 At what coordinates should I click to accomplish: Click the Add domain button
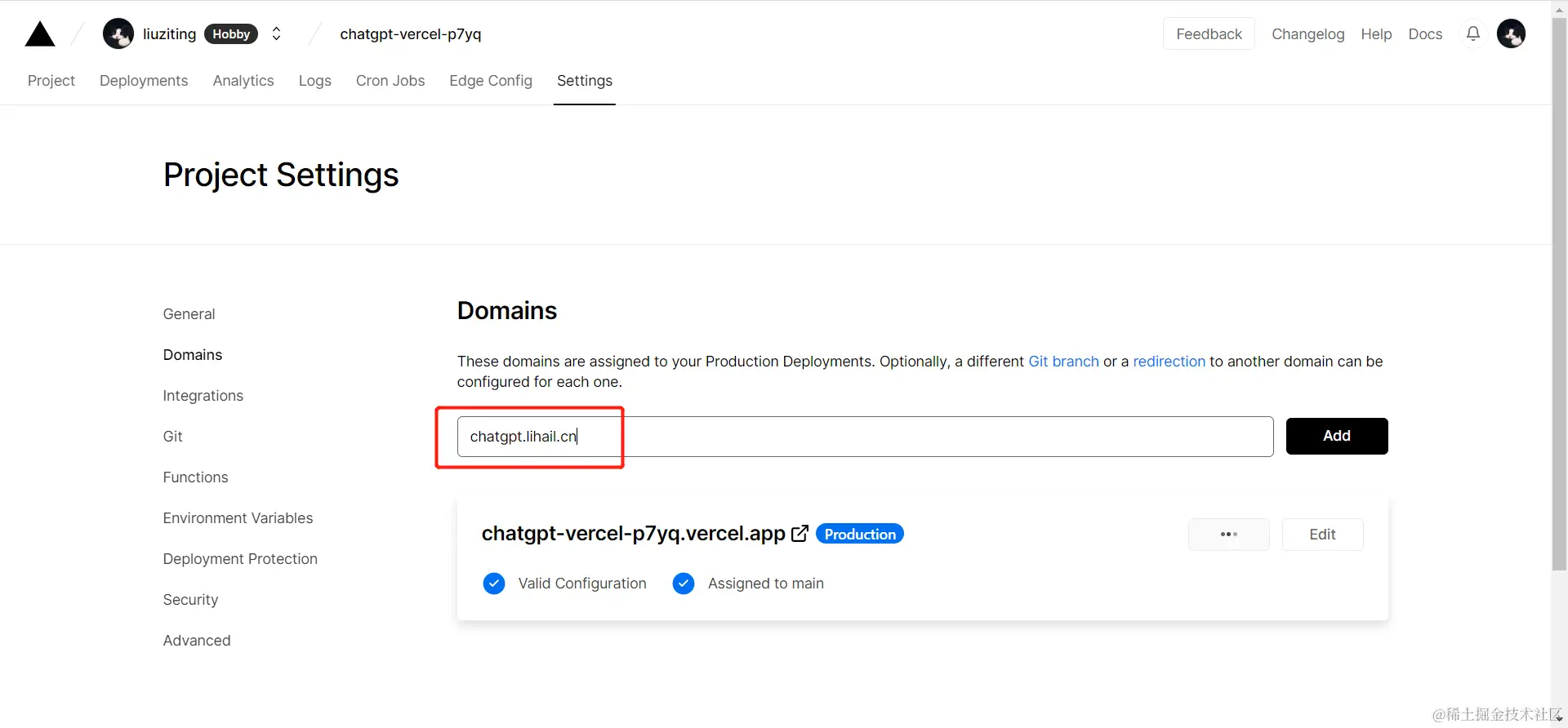click(1337, 436)
